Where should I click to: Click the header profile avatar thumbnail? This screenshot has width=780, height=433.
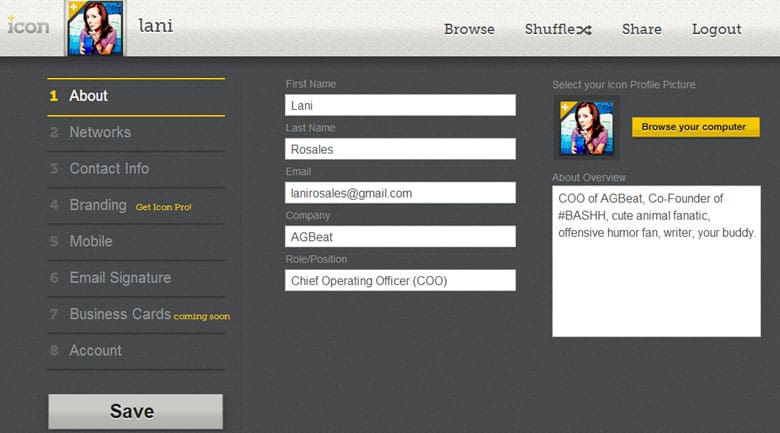pyautogui.click(x=95, y=29)
